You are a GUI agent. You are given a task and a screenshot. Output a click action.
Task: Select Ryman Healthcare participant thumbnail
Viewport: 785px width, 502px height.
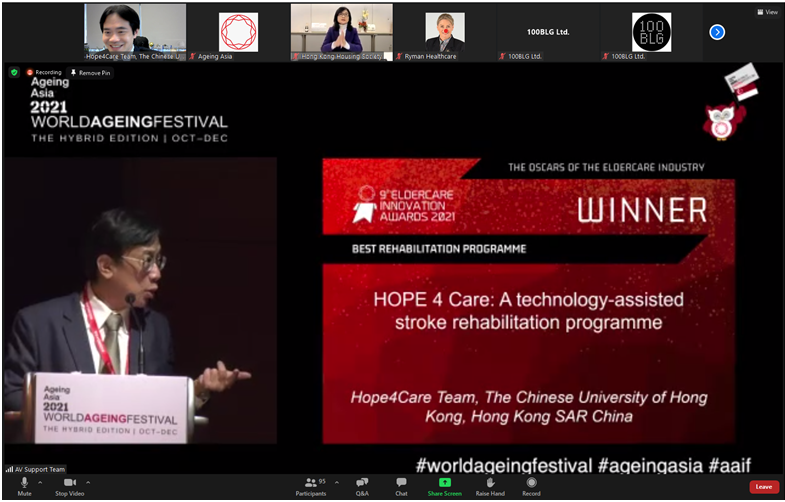click(x=445, y=32)
